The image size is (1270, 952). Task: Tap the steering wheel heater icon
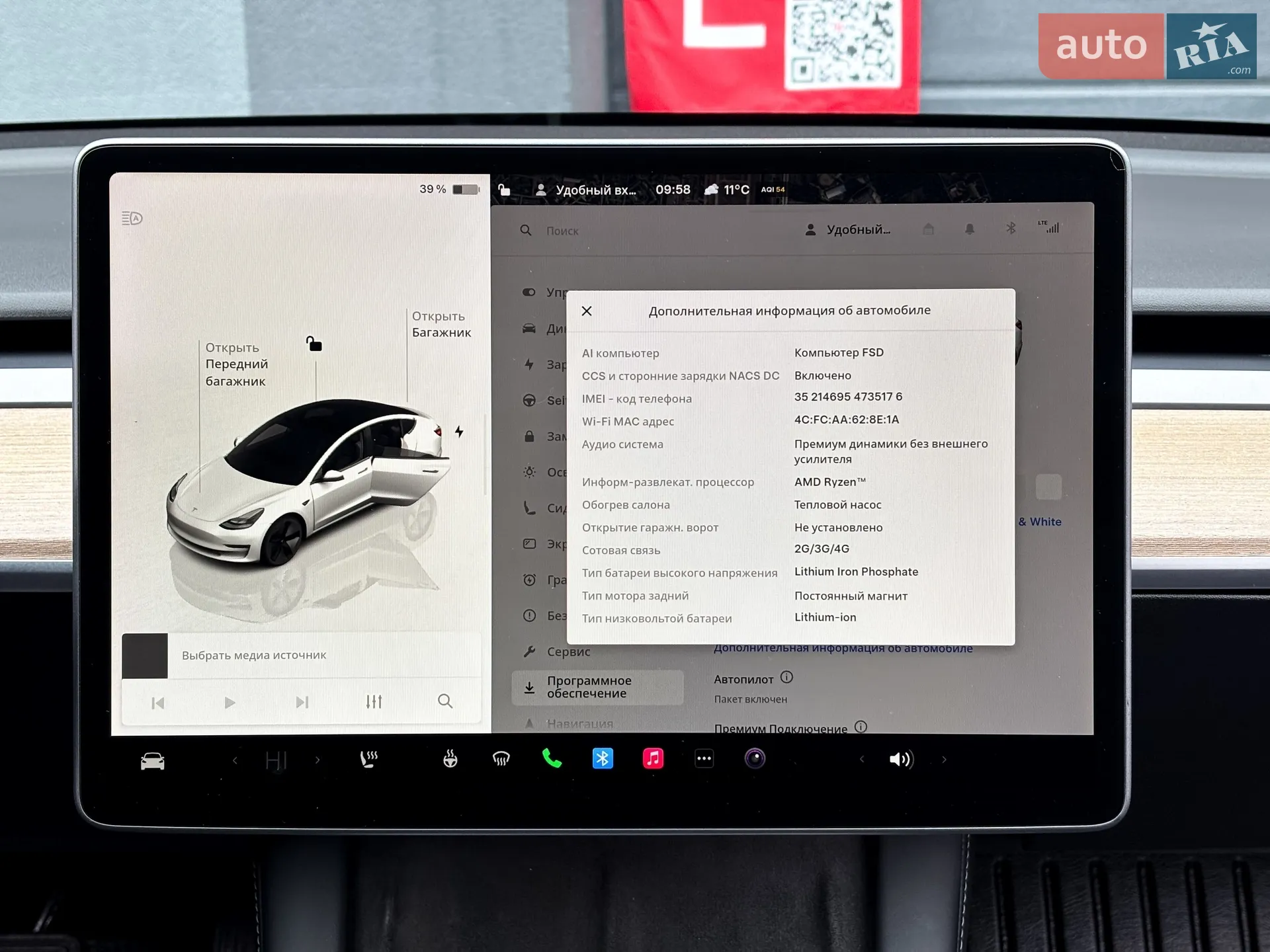[x=450, y=759]
